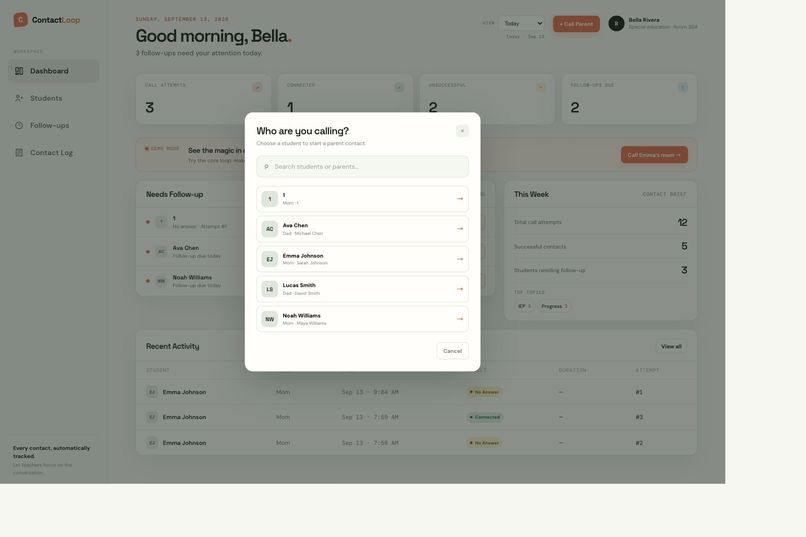Select Lucas Smith in the student list
Screen dimensions: 806x537
362,289
